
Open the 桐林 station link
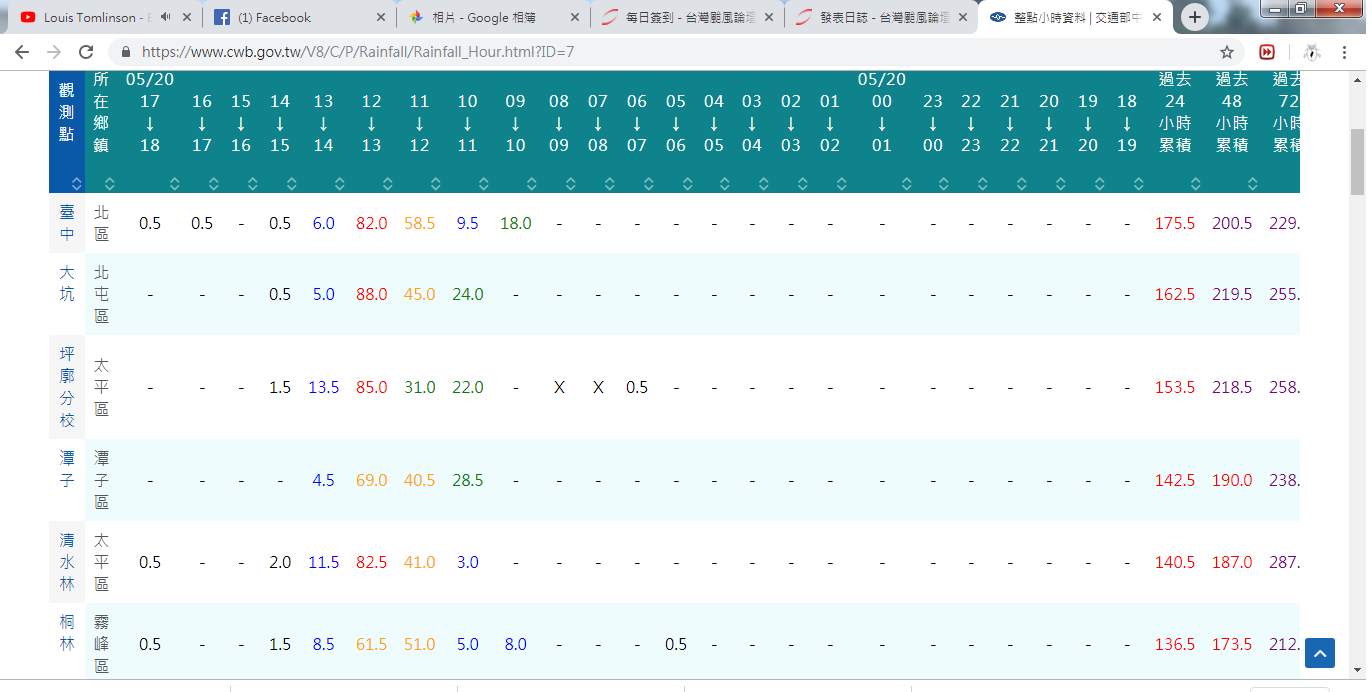click(67, 633)
